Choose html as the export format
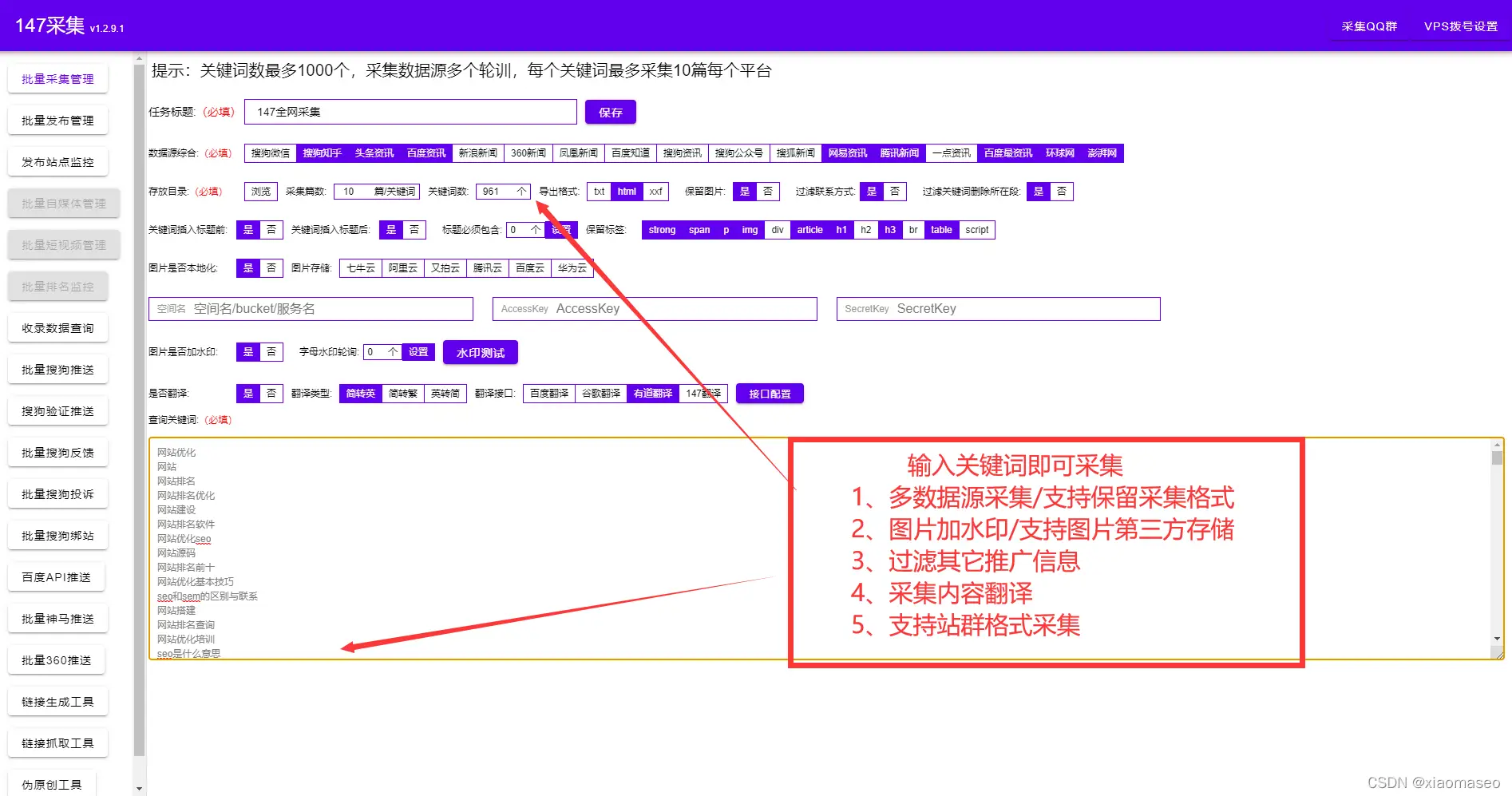This screenshot has height=796, width=1512. 627,192
